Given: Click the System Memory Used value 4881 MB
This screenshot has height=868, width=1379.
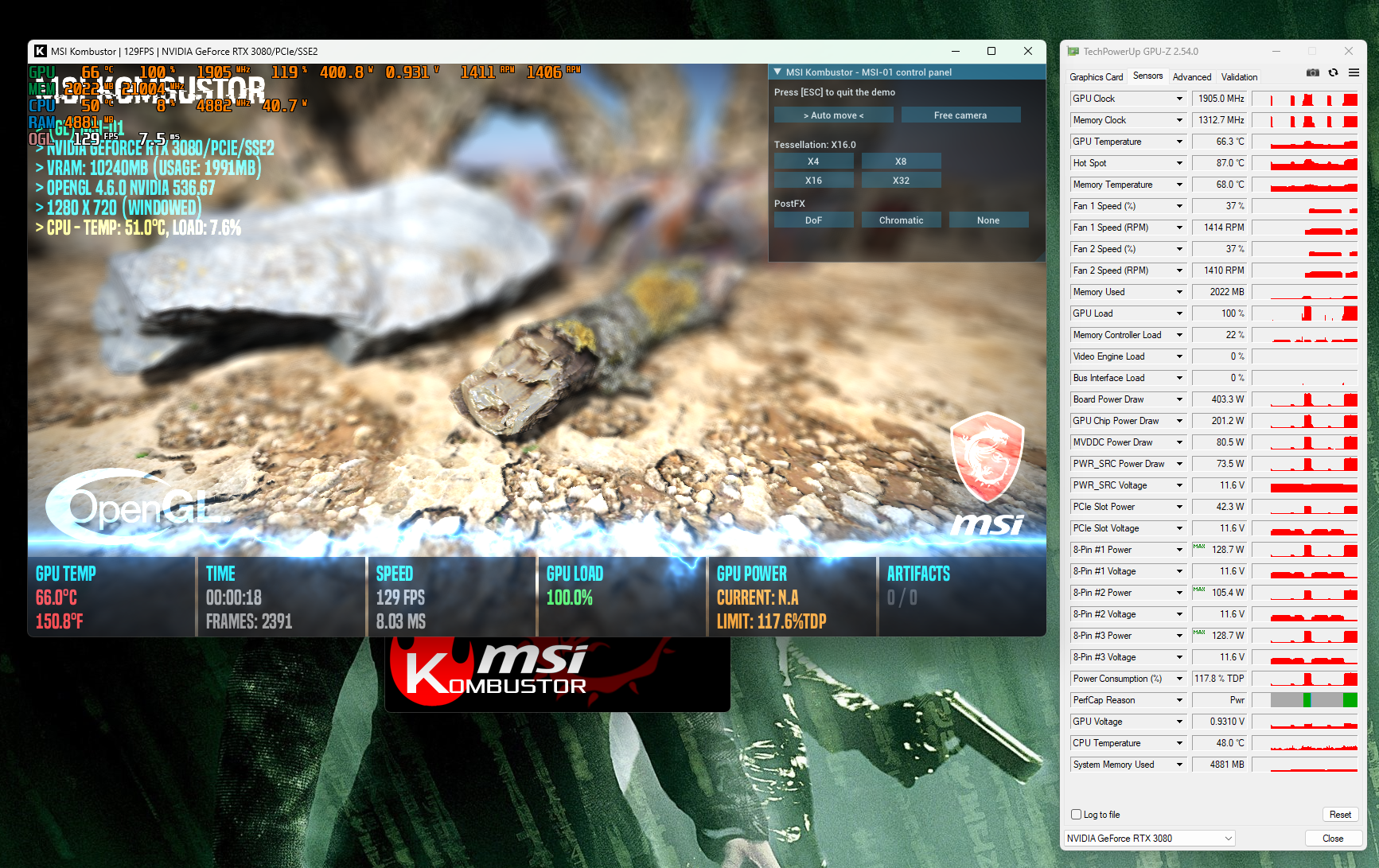Looking at the screenshot, I should point(1220,765).
